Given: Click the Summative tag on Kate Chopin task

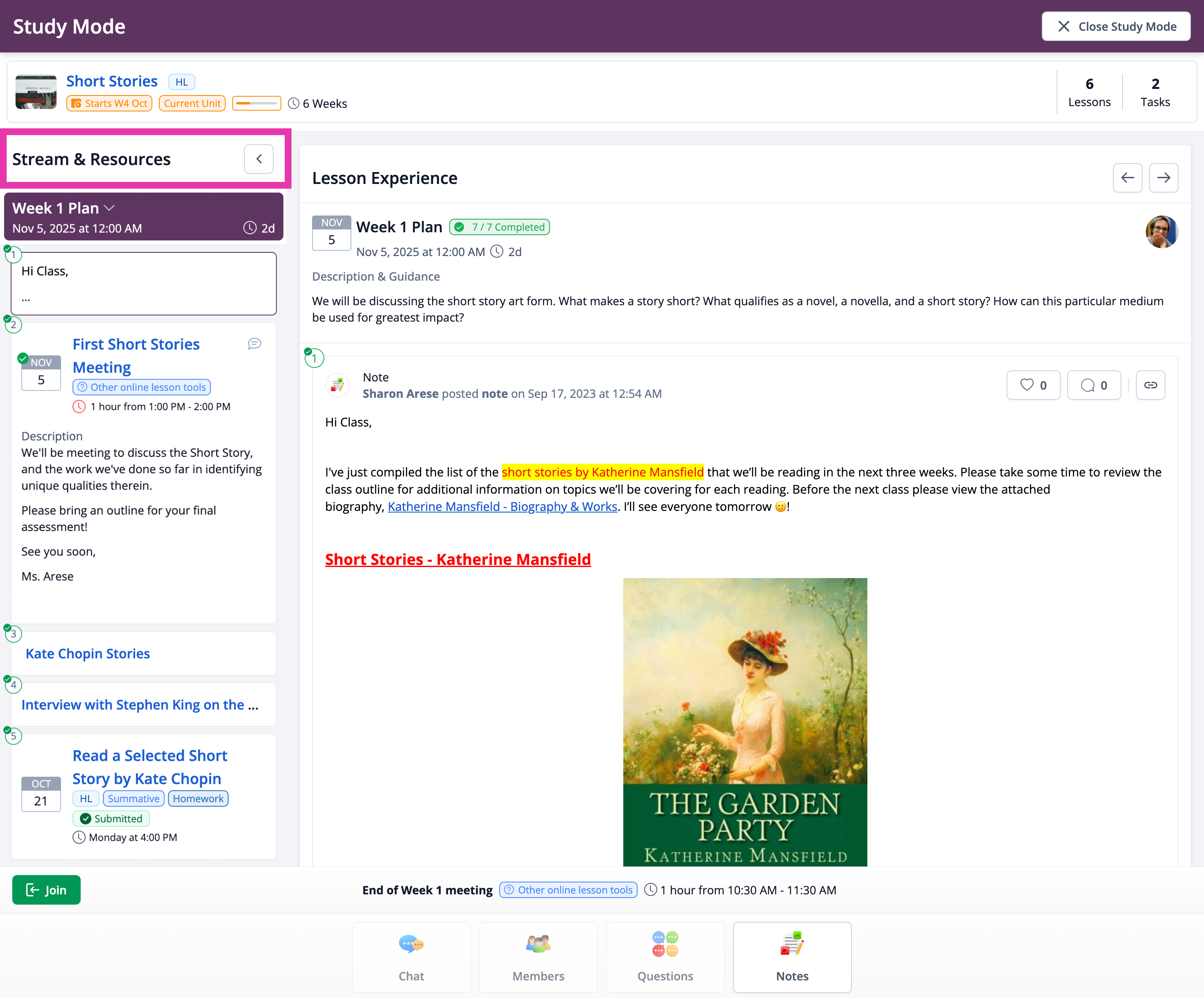Looking at the screenshot, I should click(134, 798).
